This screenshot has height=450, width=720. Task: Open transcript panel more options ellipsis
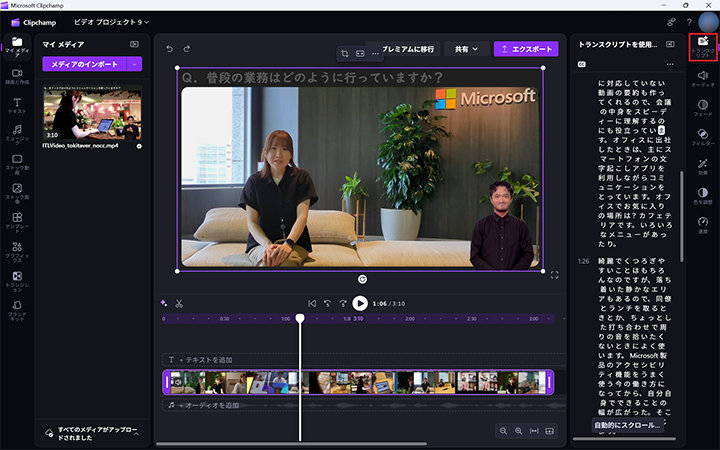click(670, 64)
